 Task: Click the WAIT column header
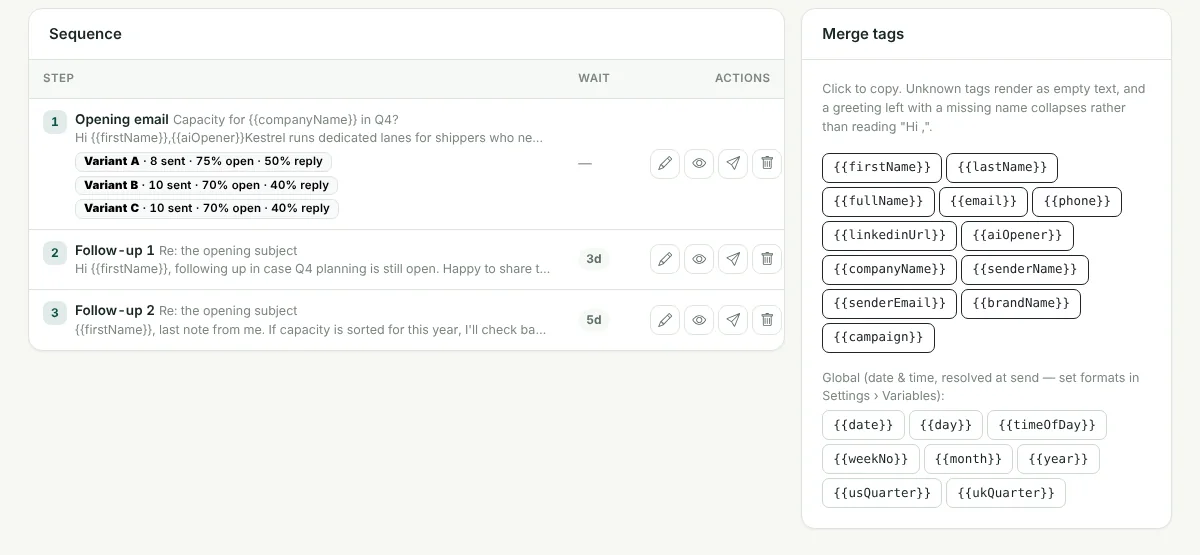[x=594, y=78]
